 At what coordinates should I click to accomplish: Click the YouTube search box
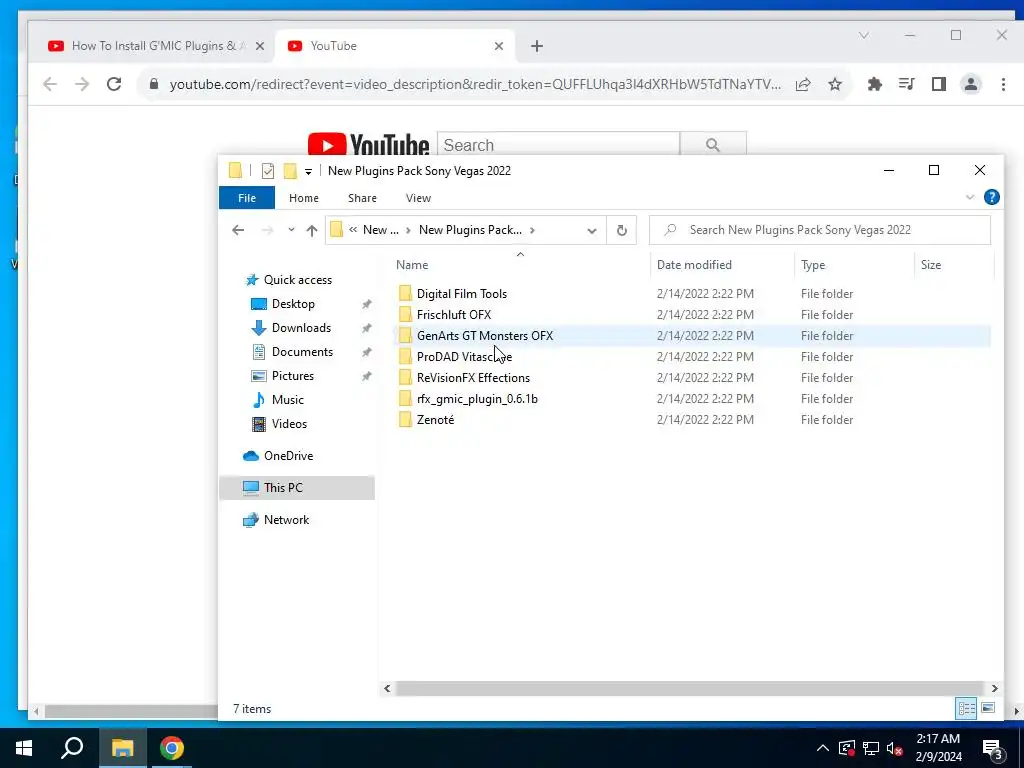558,145
